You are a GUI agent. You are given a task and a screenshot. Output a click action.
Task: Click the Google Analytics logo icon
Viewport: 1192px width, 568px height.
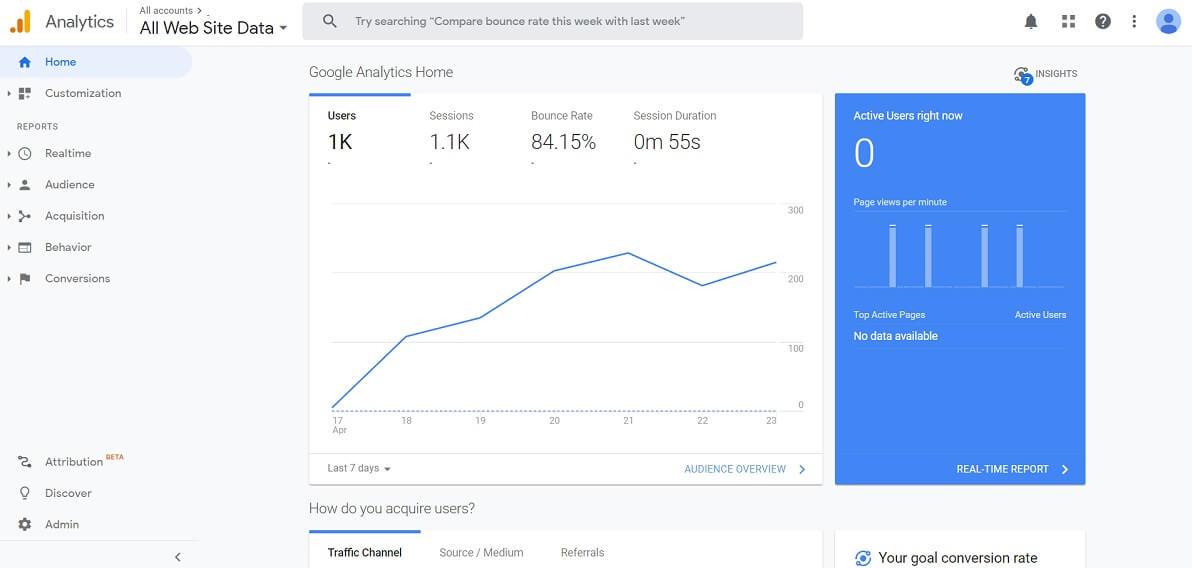21,21
